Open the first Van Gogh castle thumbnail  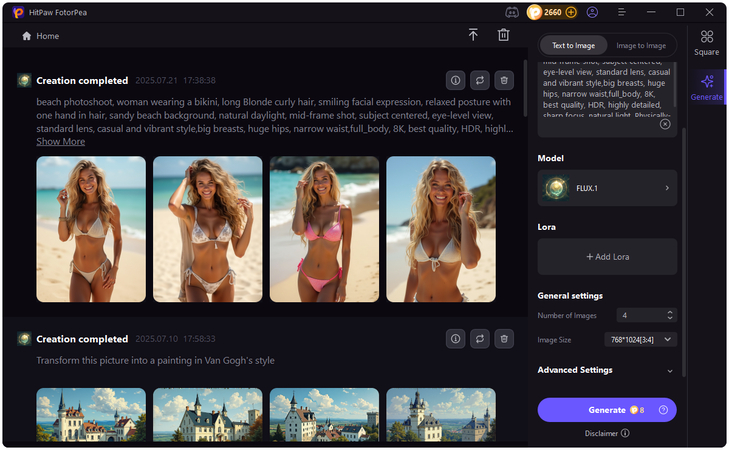(91, 415)
